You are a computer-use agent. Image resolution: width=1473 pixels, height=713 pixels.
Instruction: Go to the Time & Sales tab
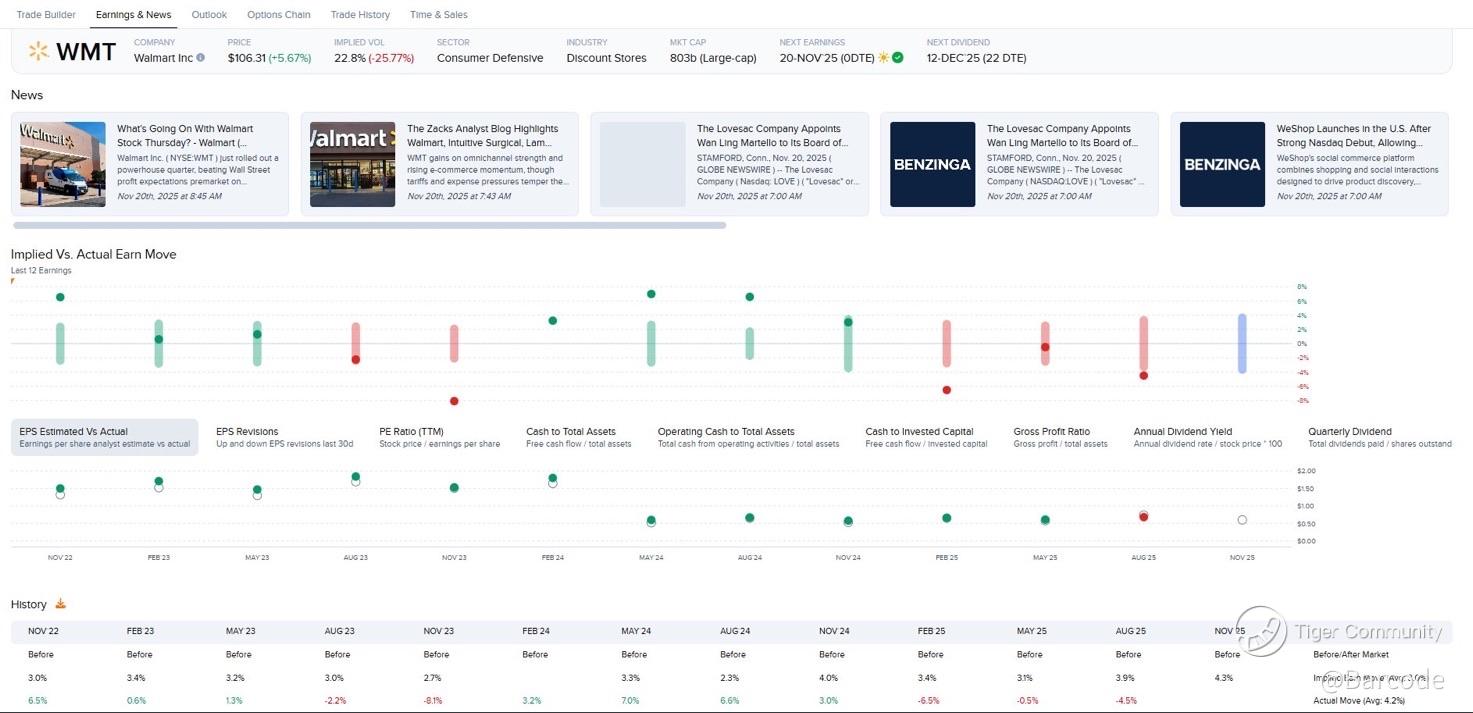438,15
